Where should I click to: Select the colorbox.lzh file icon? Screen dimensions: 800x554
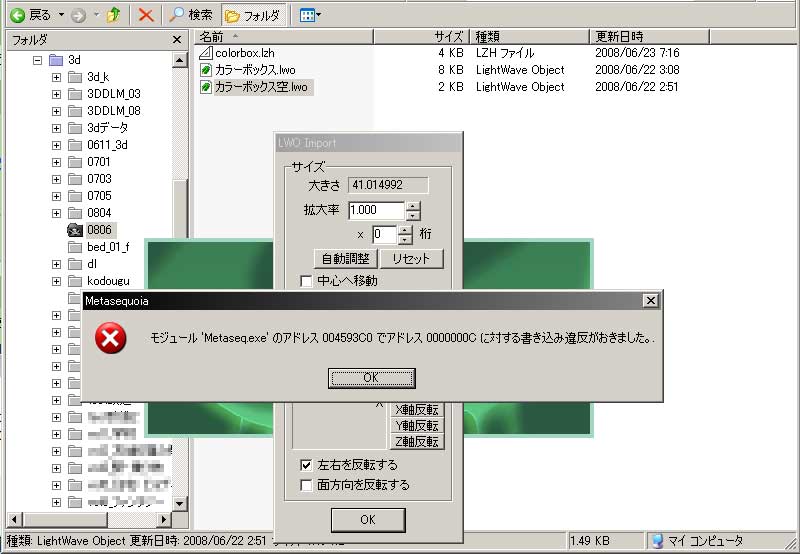click(206, 53)
